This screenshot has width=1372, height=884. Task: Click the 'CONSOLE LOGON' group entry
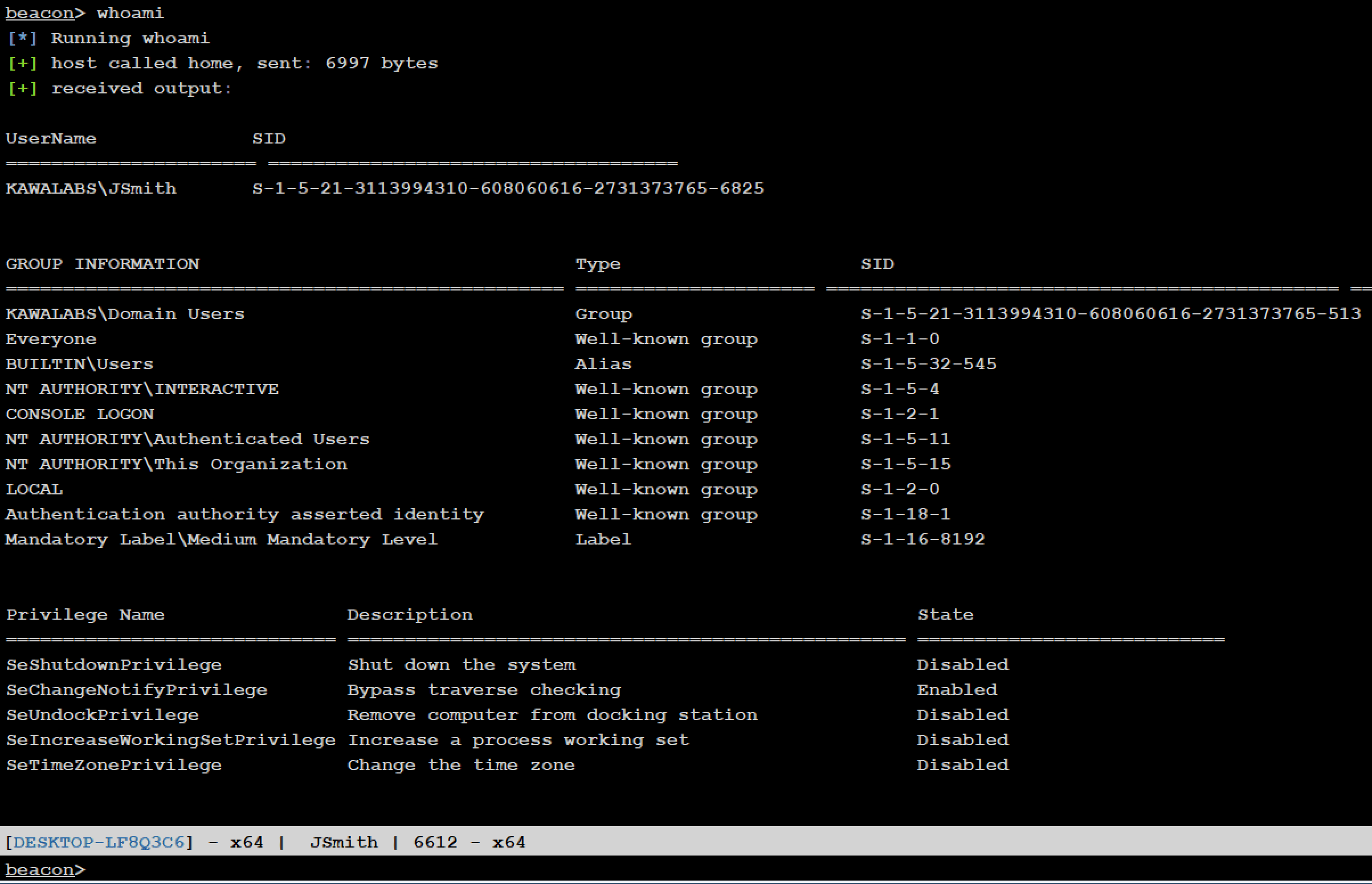click(79, 414)
